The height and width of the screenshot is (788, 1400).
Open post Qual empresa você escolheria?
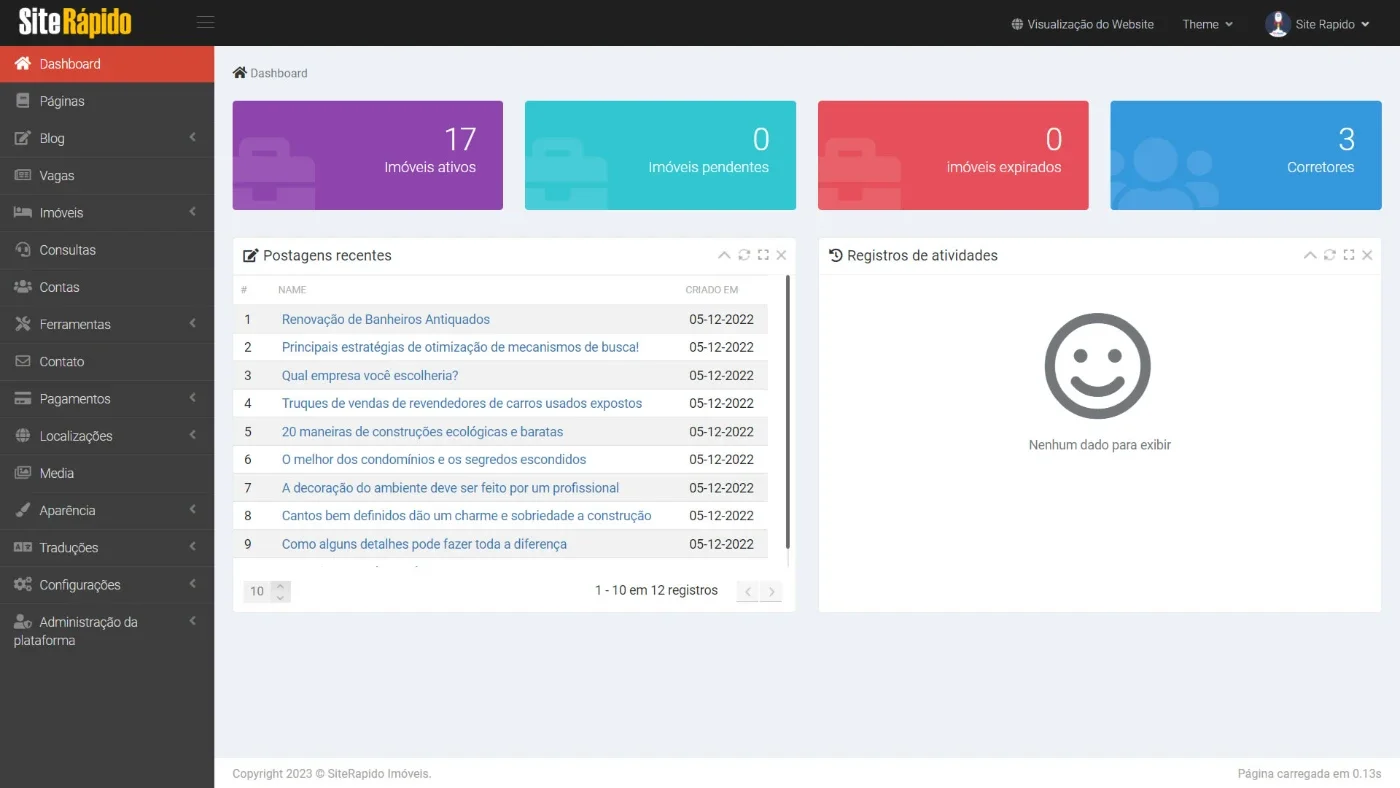pyautogui.click(x=370, y=375)
